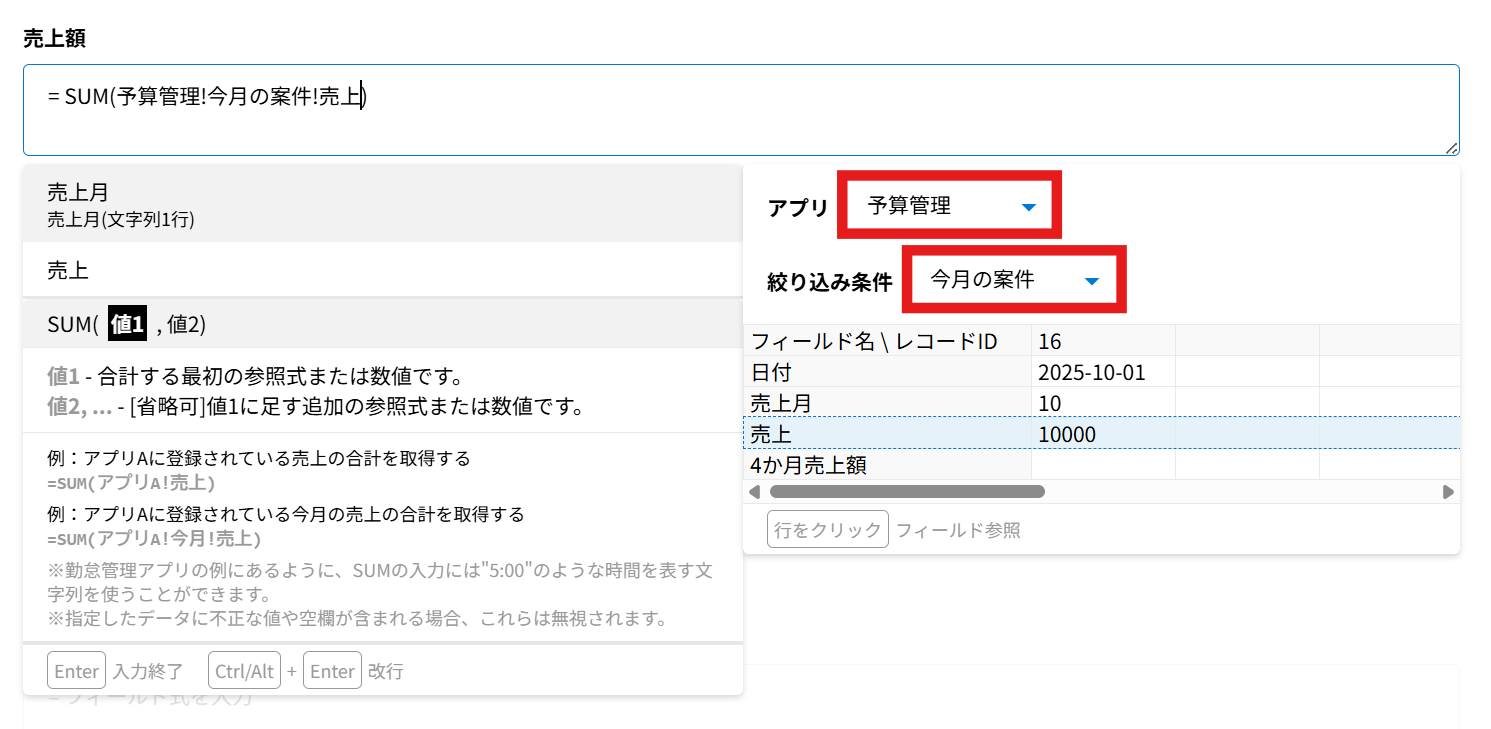Select the 4か月売上額 row in the table
1491x729 pixels.
[x=808, y=465]
